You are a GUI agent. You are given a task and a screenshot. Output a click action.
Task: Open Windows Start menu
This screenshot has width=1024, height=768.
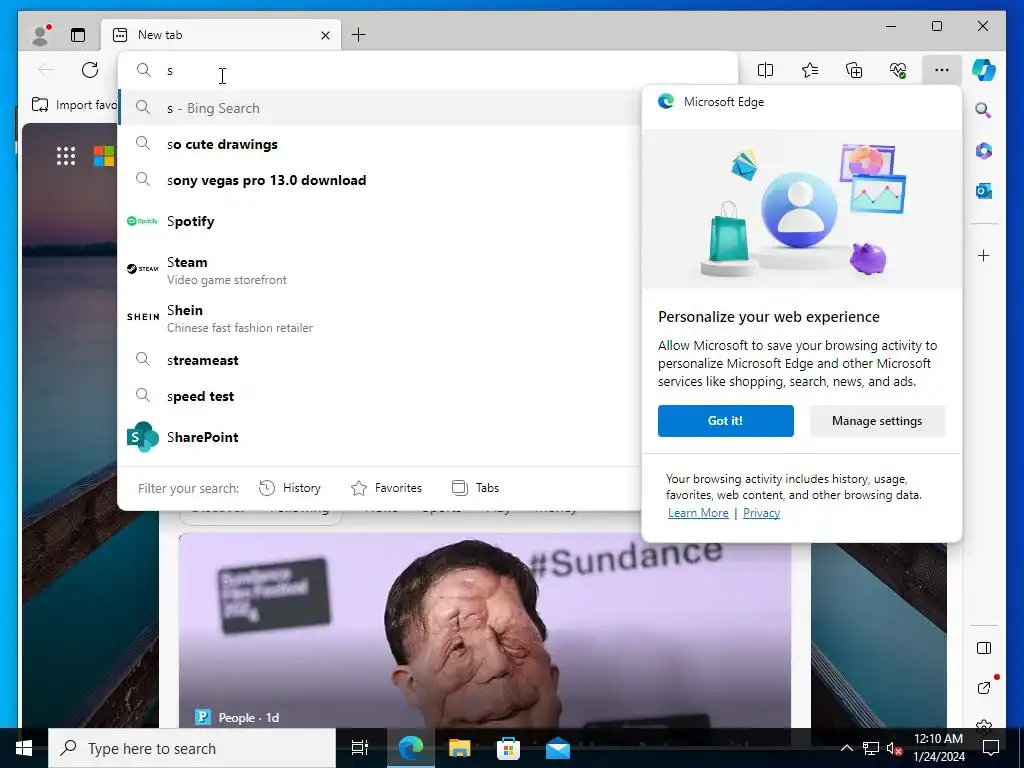[x=24, y=748]
